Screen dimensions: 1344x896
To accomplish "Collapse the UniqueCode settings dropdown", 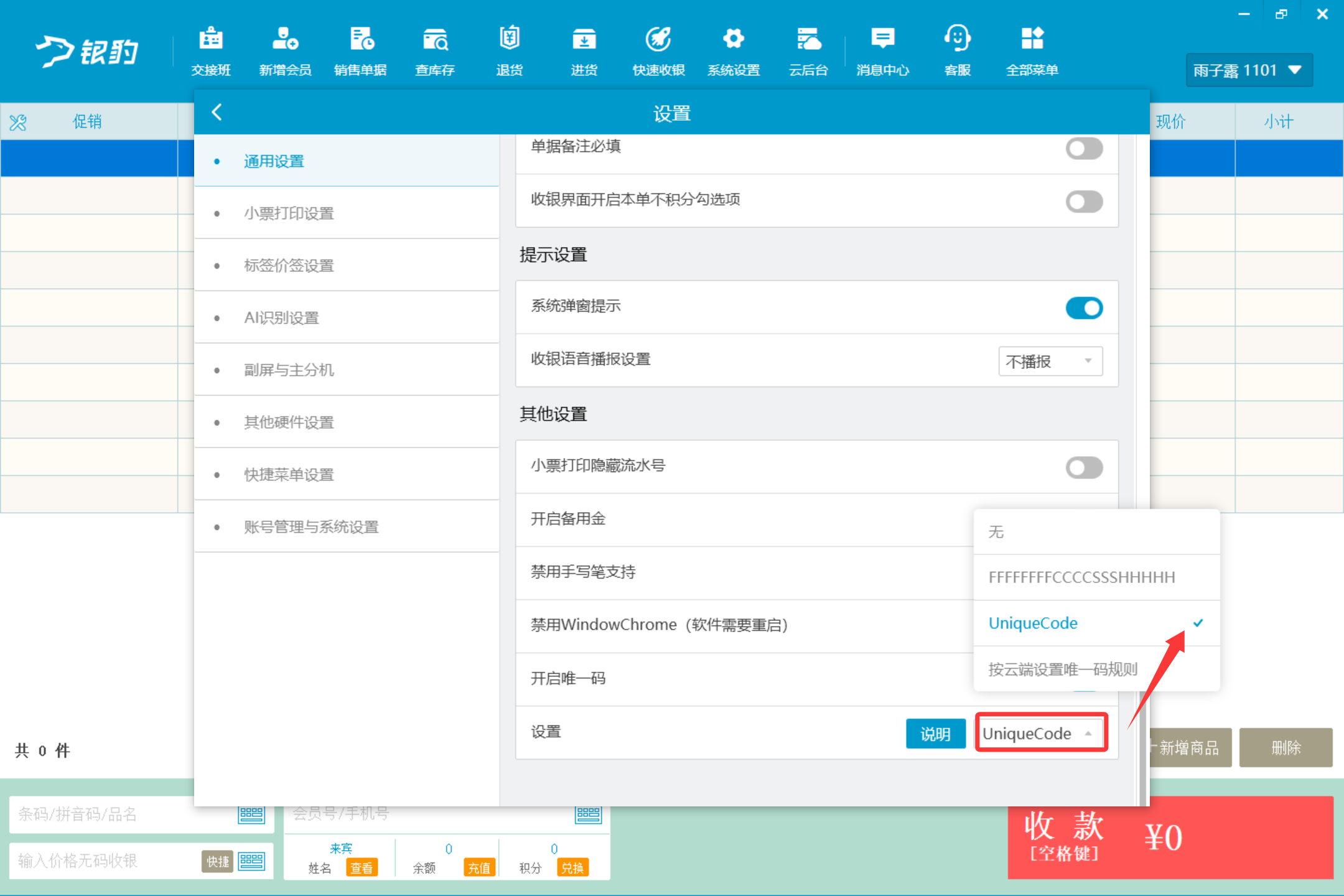I will coord(1042,733).
